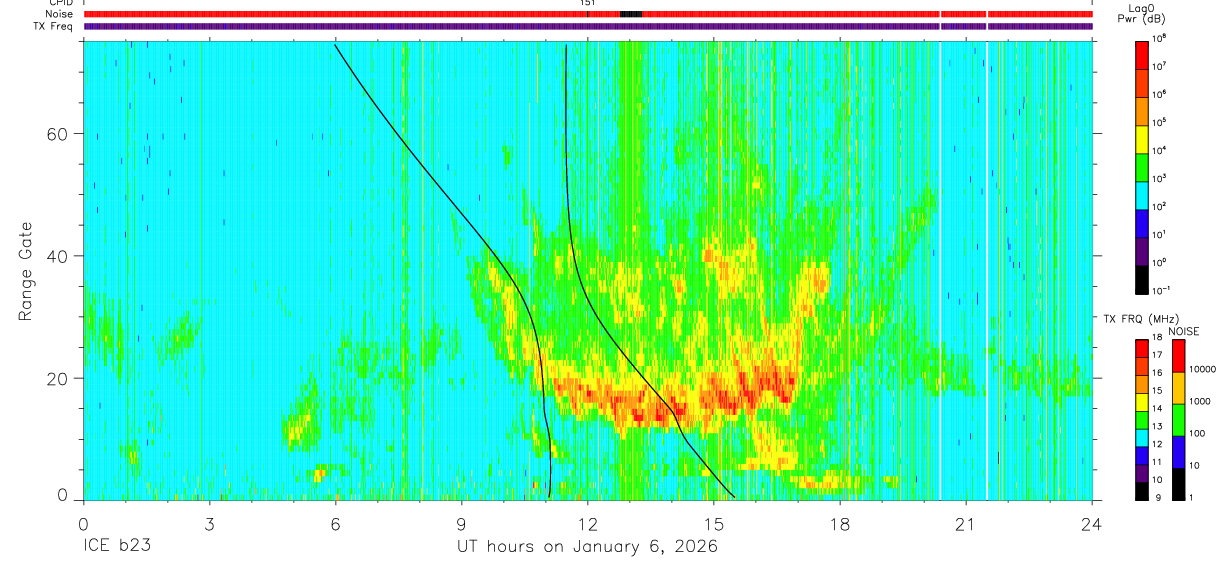
Task: Click the x-axis tick label '0'
Action: click(82, 523)
